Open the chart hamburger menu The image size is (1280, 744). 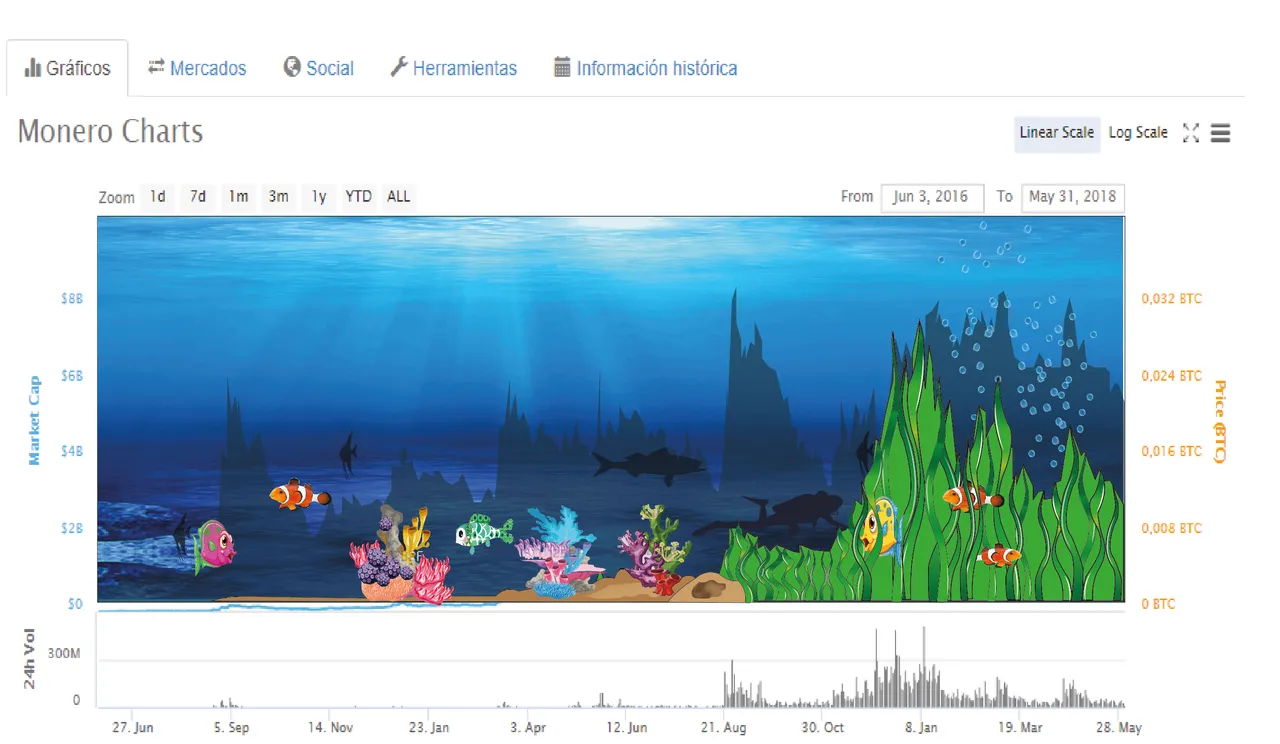(1220, 133)
